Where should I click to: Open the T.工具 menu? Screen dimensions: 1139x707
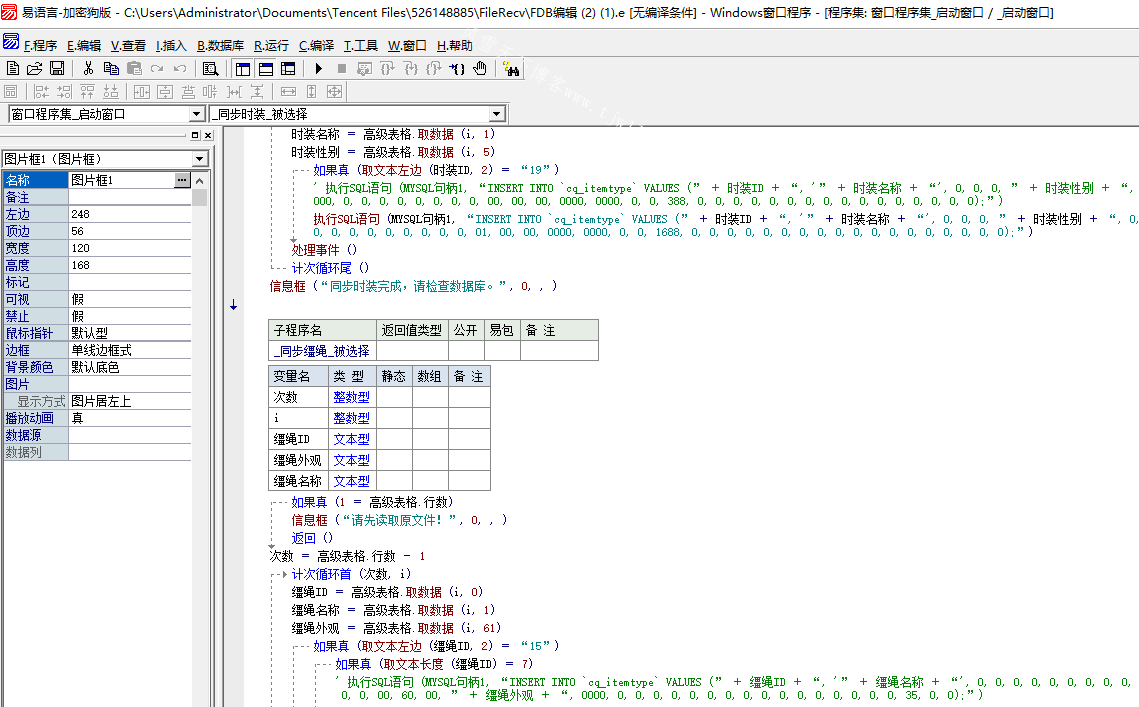(x=360, y=46)
